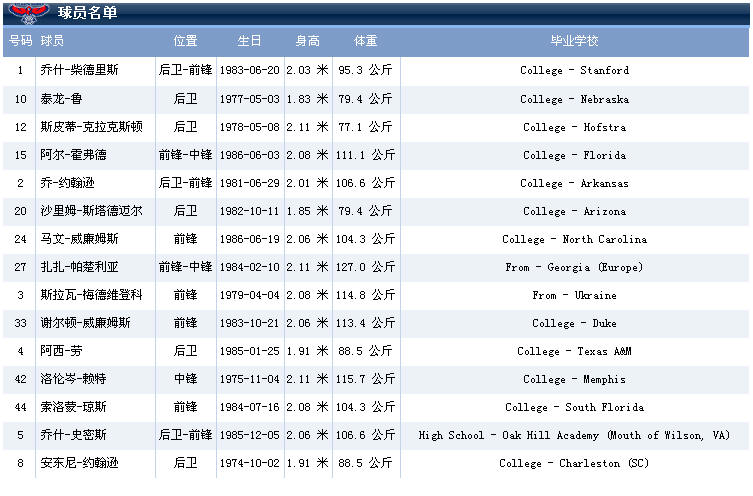Click From - Georgia (Europe) cell

coord(574,267)
